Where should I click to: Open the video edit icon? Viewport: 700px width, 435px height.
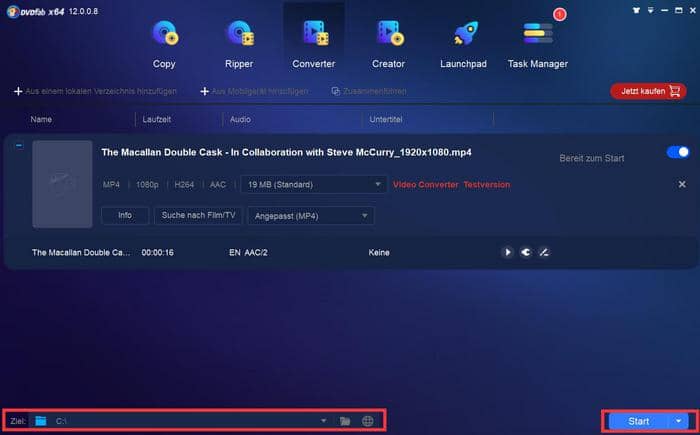pyautogui.click(x=544, y=252)
